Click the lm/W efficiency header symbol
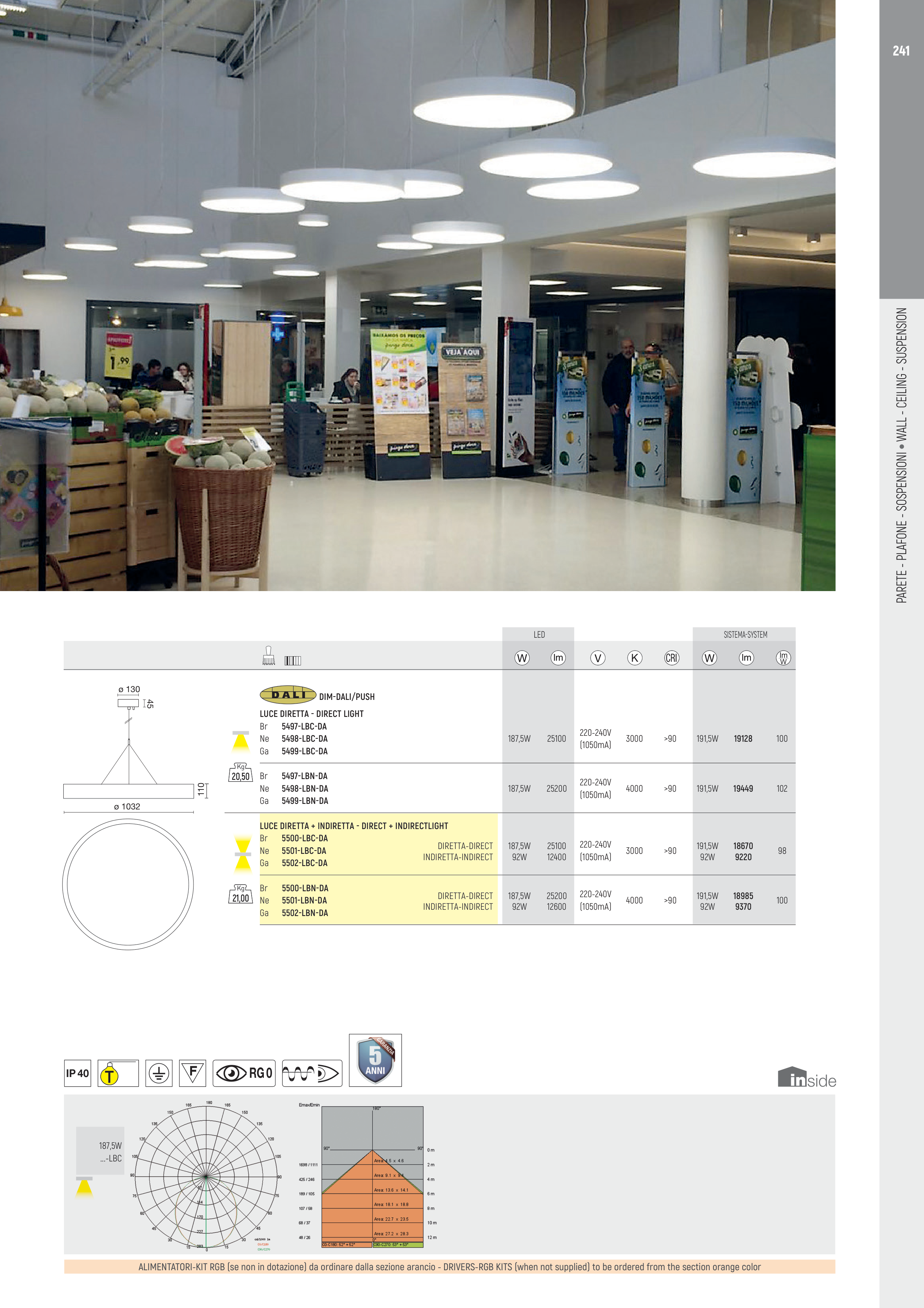Image resolution: width=924 pixels, height=1308 pixels. (x=783, y=658)
